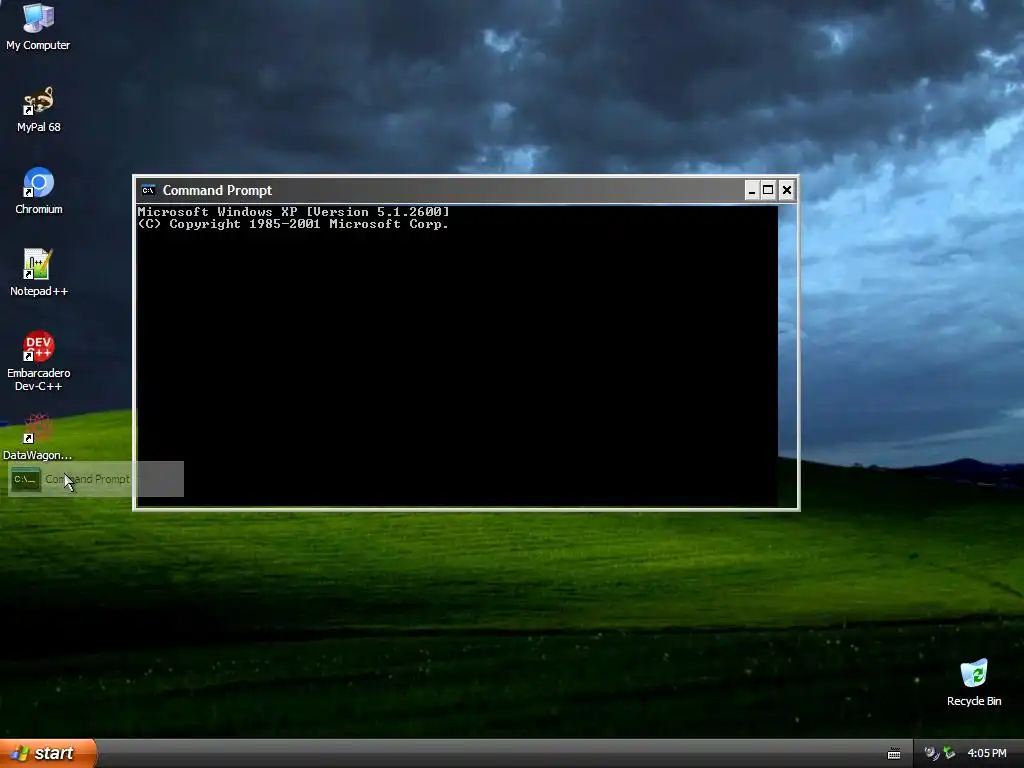Select the Chromium desktop shortcut
Image resolution: width=1024 pixels, height=768 pixels.
(39, 191)
